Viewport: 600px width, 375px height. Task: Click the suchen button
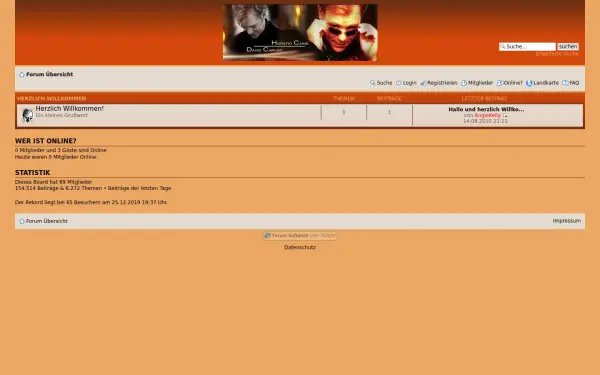568,47
